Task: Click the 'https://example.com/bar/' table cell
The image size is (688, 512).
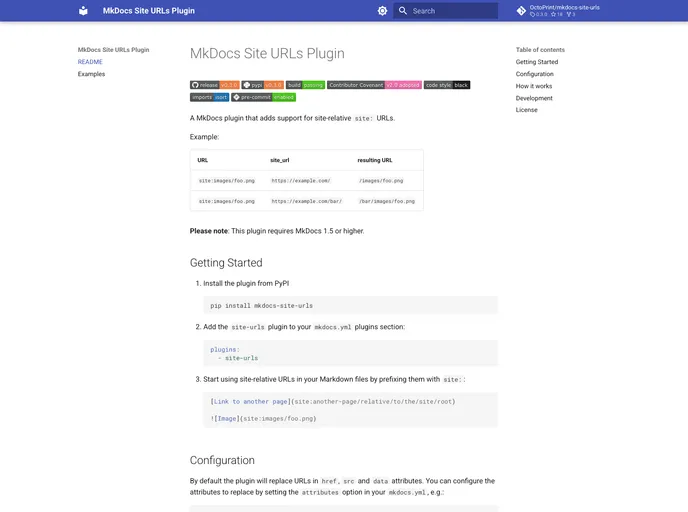Action: (x=307, y=201)
